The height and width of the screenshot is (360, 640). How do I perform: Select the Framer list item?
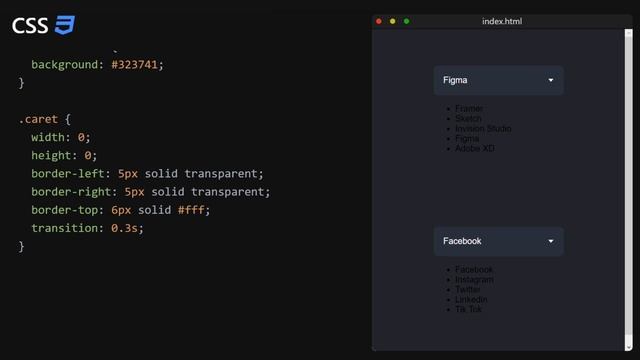pyautogui.click(x=469, y=109)
